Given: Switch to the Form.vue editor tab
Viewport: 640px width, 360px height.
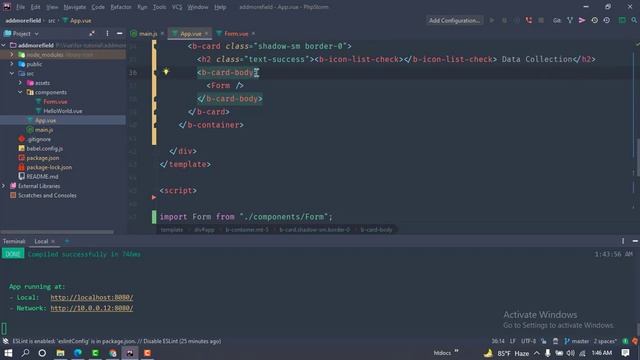Looking at the screenshot, I should tap(236, 34).
